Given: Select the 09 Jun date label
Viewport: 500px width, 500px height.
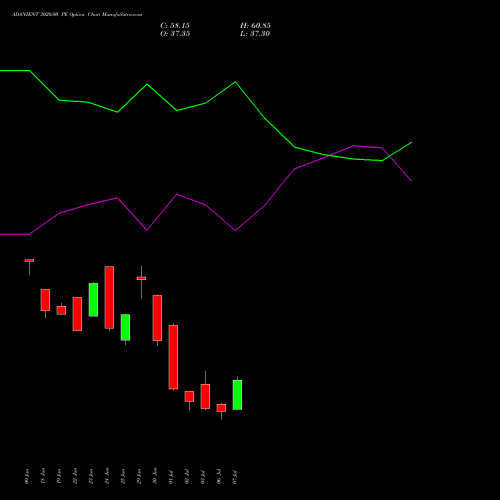Looking at the screenshot, I should (x=27, y=476).
